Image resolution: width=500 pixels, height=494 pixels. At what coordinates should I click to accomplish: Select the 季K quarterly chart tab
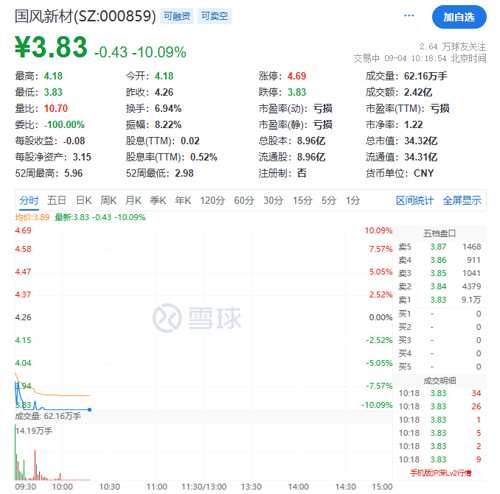(x=158, y=200)
